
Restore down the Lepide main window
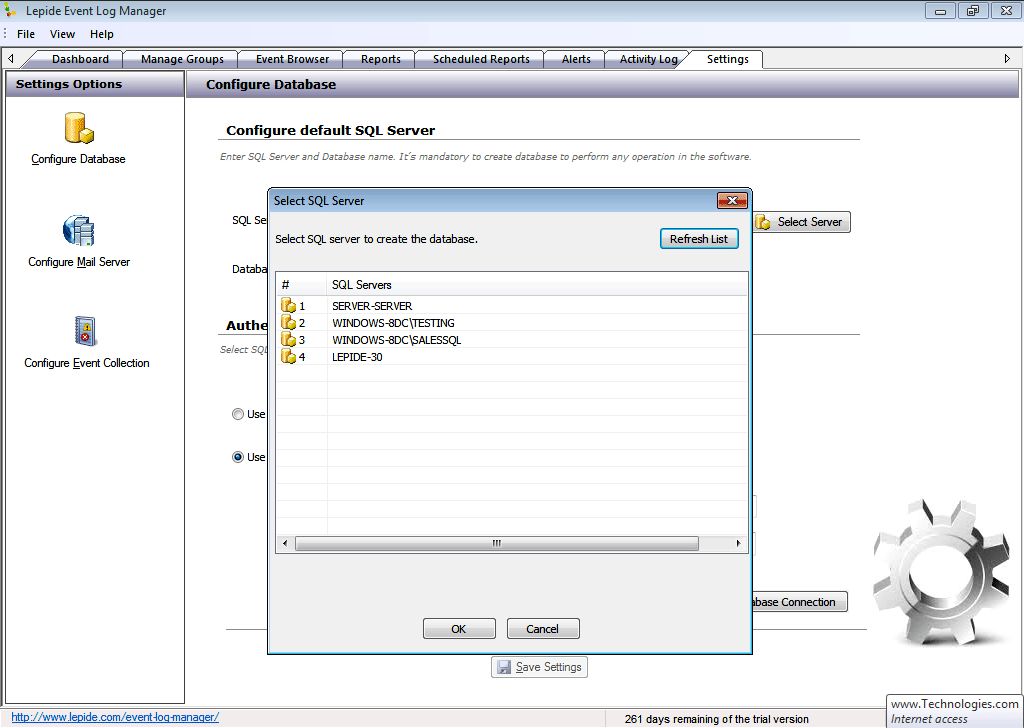[x=973, y=10]
